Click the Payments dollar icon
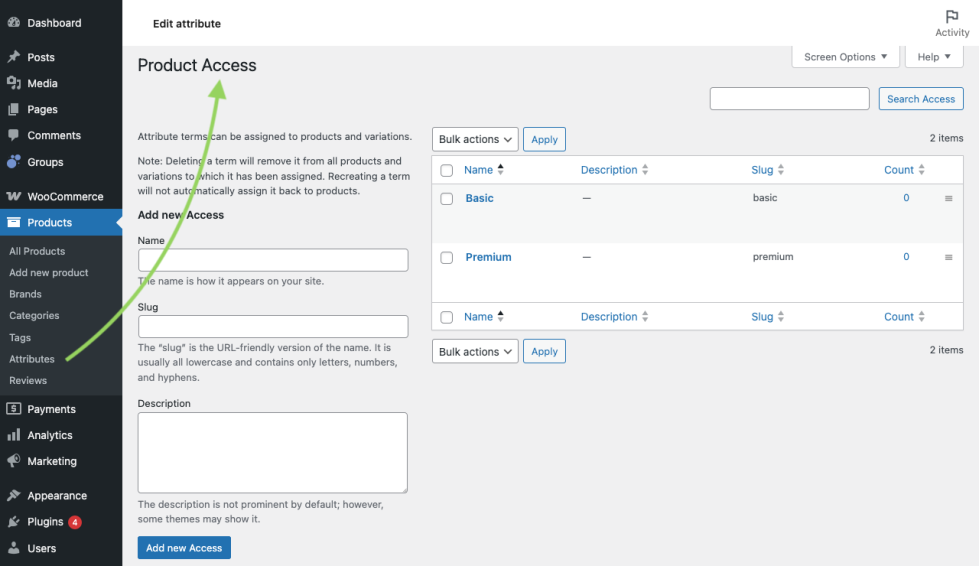Image resolution: width=979 pixels, height=566 pixels. pos(14,409)
